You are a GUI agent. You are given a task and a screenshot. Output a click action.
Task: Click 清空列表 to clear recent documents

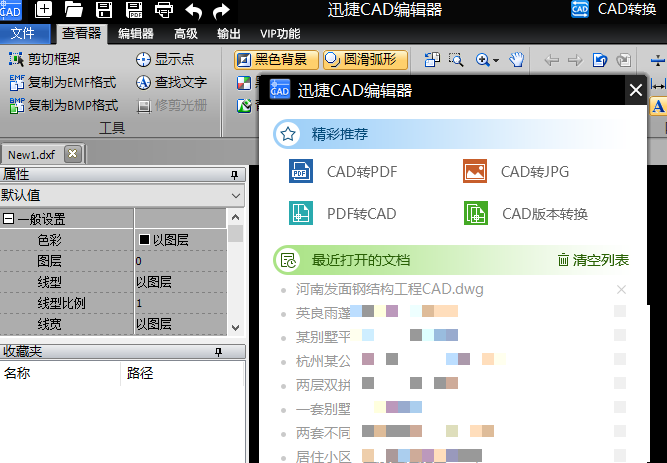[x=593, y=260]
